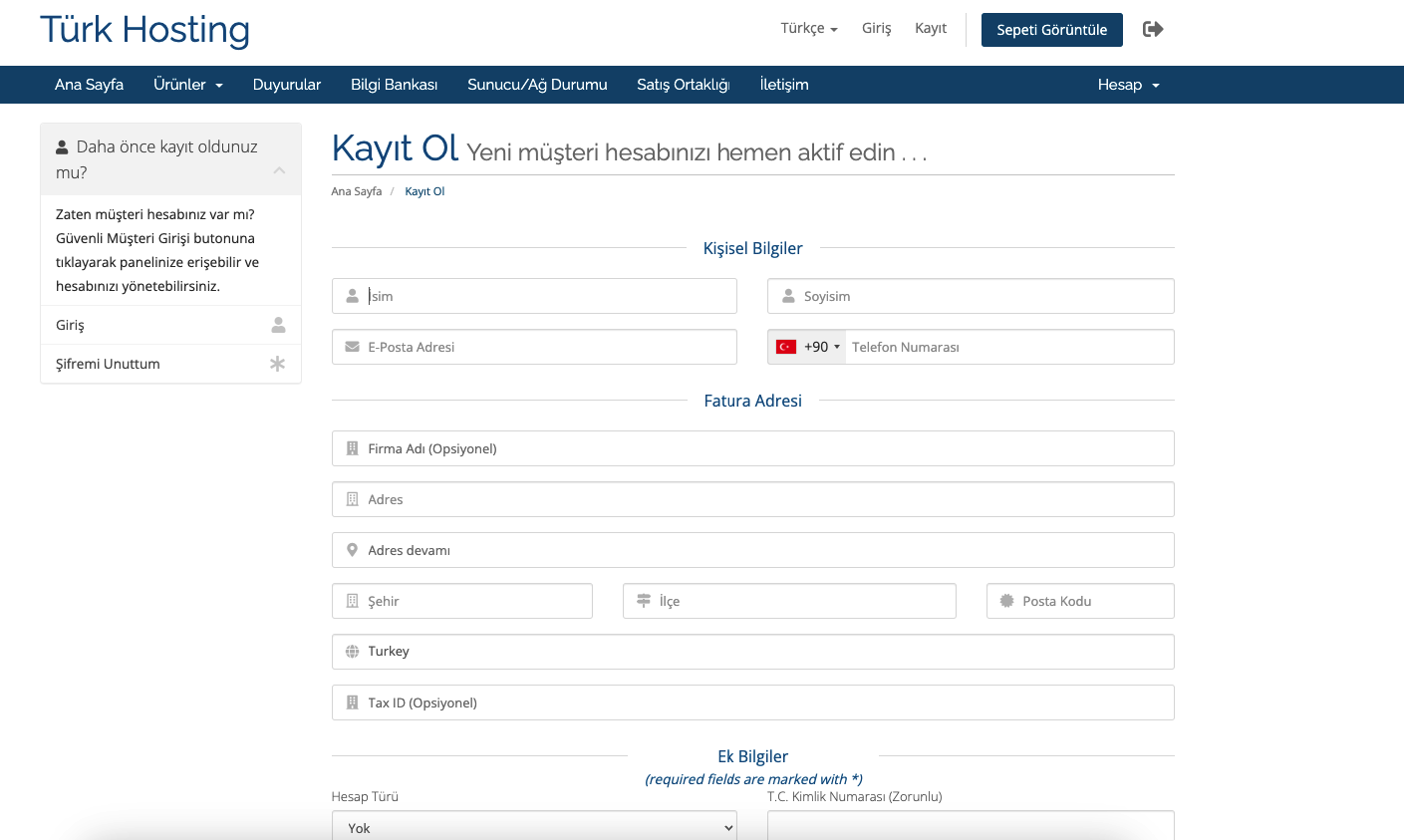This screenshot has height=840, width=1404.
Task: Open the Kayıt link in the header
Action: 930,28
